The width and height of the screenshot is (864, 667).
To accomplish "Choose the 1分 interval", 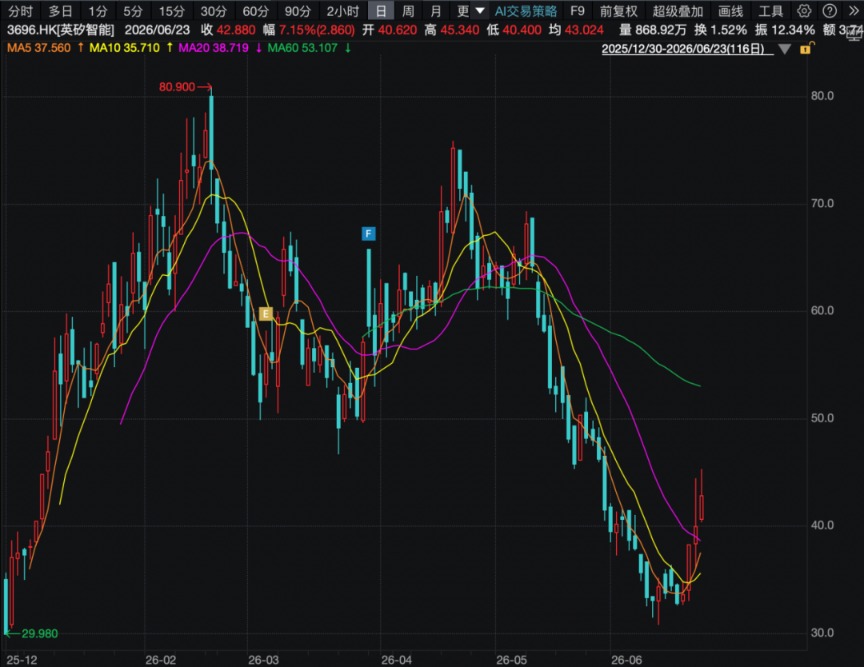I will (x=98, y=11).
